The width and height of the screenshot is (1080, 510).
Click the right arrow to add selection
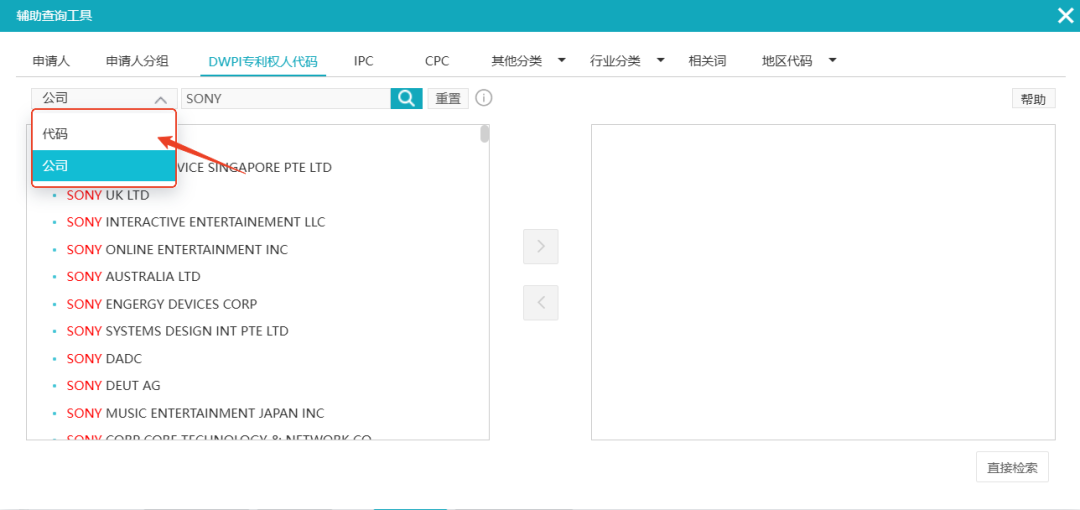[x=541, y=247]
